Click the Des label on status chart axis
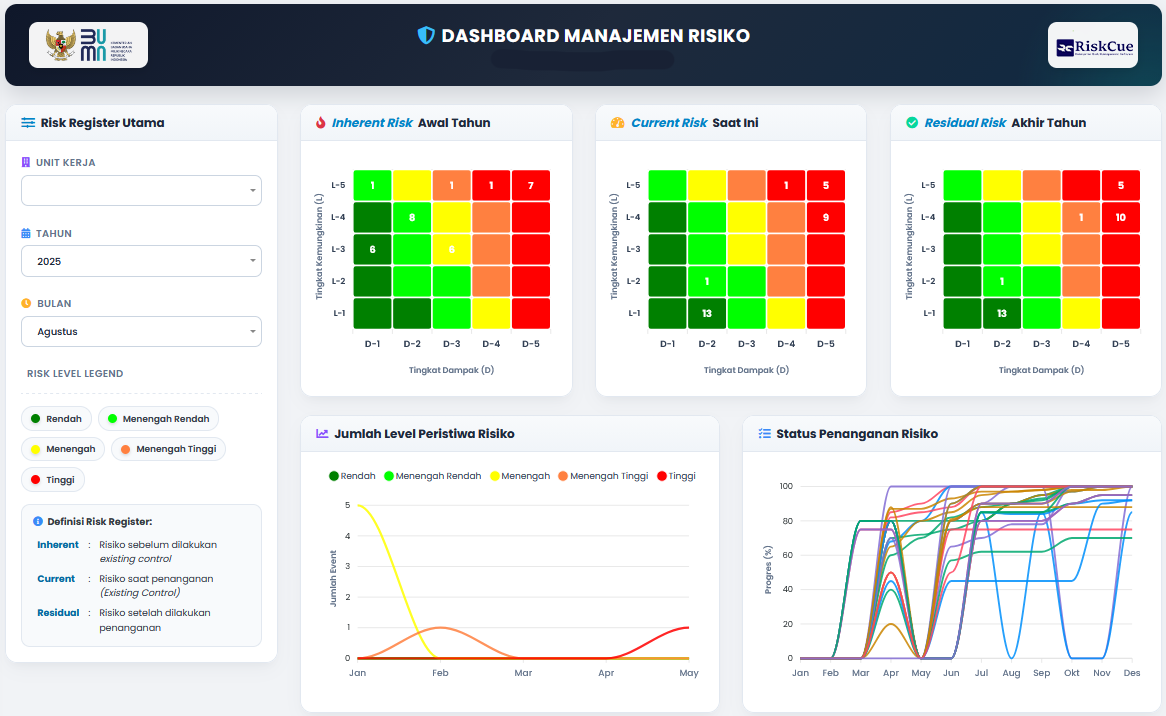 (1132, 673)
